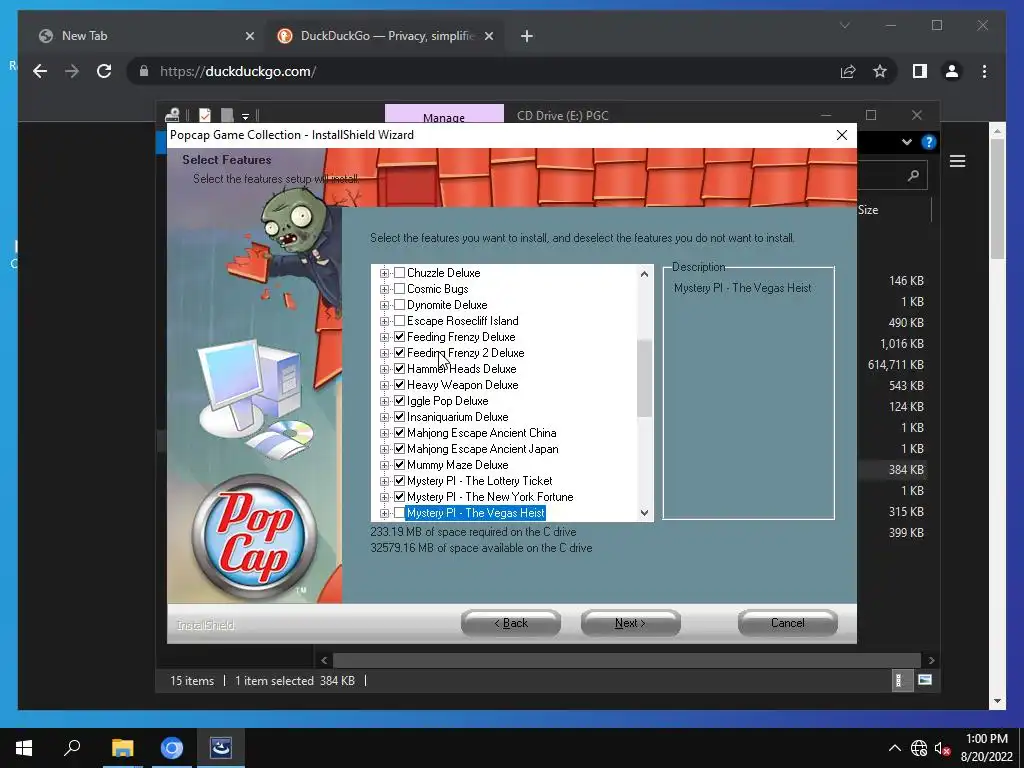
Task: Close the DuckDuckGo tab
Action: 489,36
